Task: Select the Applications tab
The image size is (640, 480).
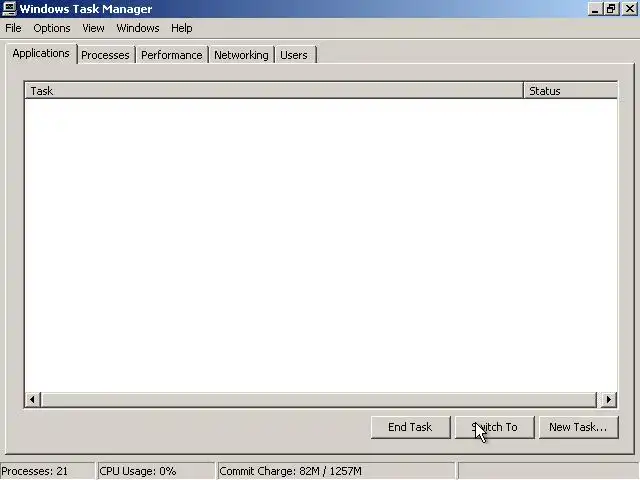Action: point(41,53)
